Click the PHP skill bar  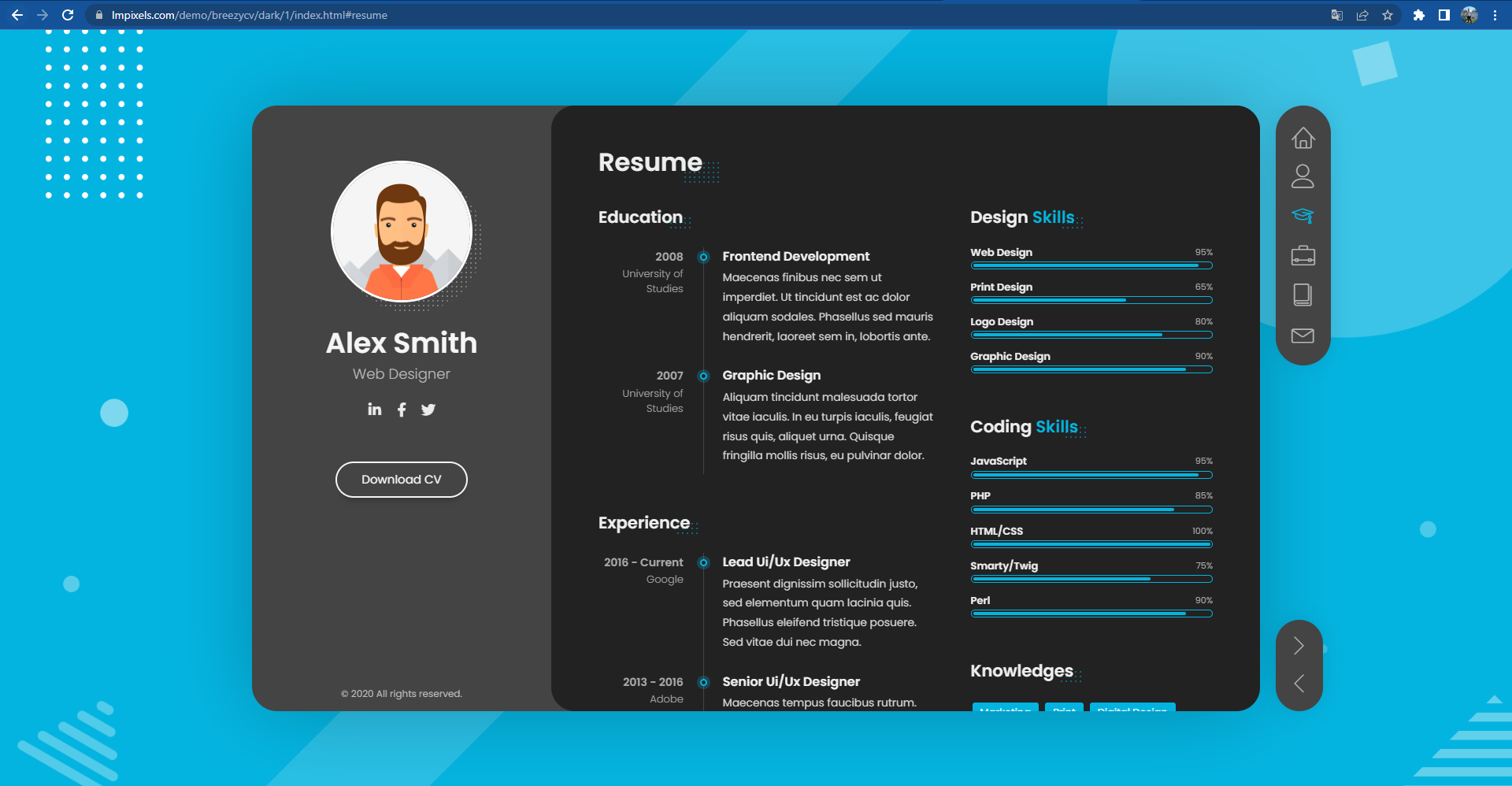pos(1091,510)
